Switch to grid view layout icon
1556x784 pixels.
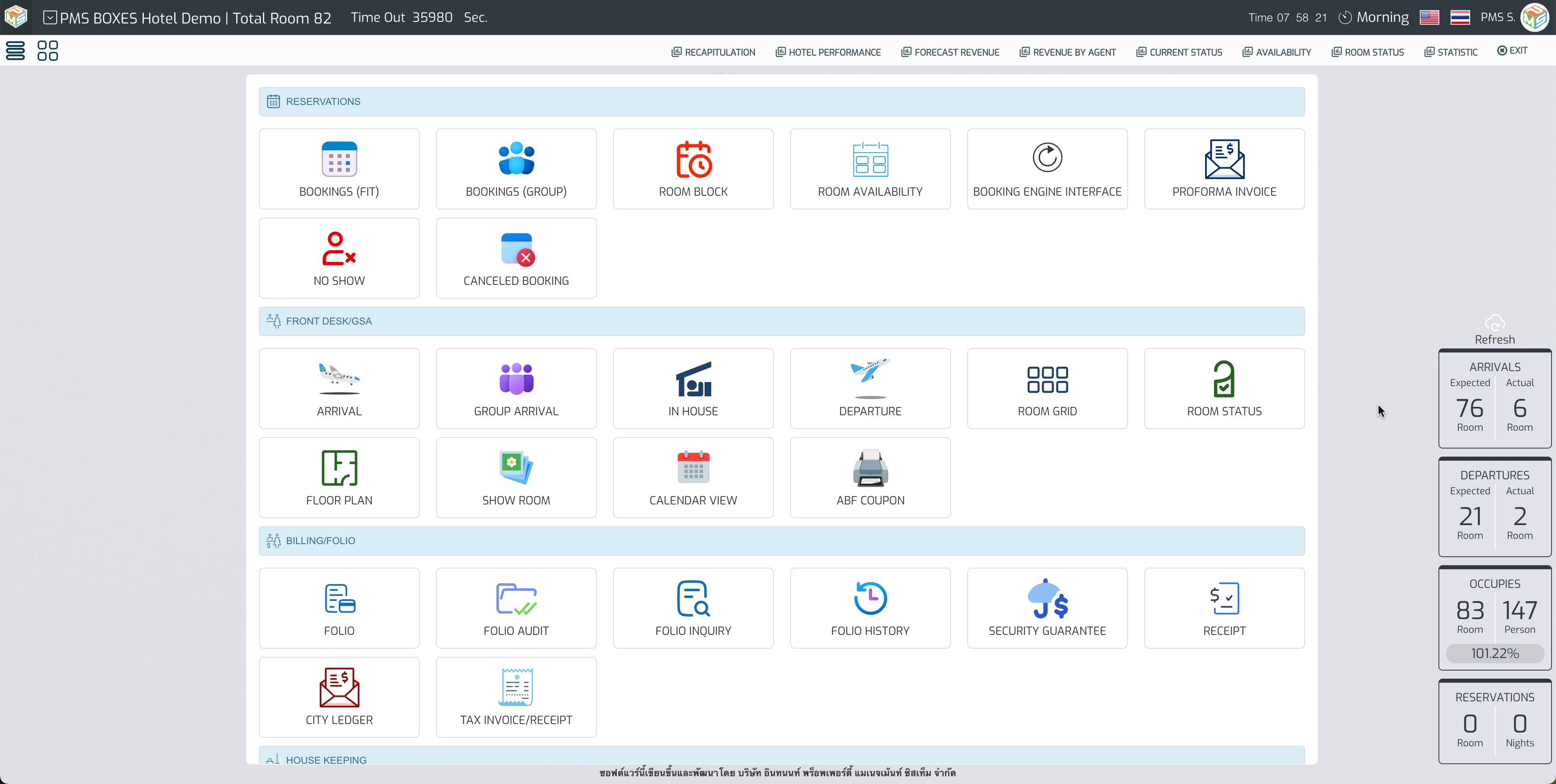click(48, 51)
